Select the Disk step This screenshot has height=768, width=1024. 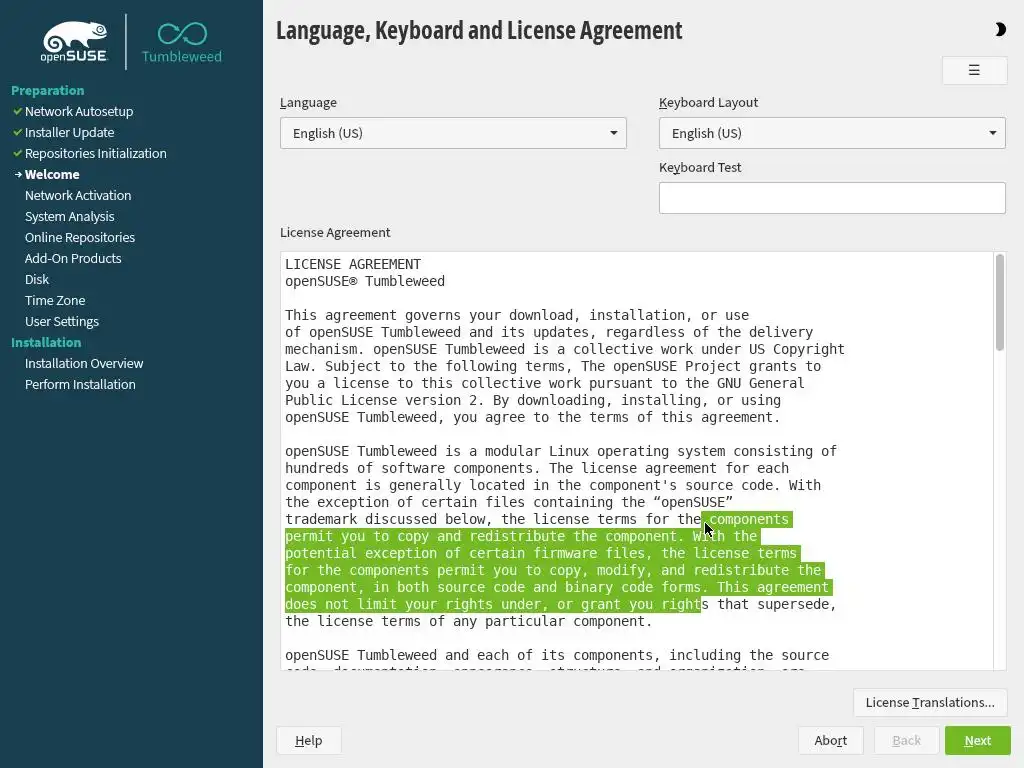(37, 280)
